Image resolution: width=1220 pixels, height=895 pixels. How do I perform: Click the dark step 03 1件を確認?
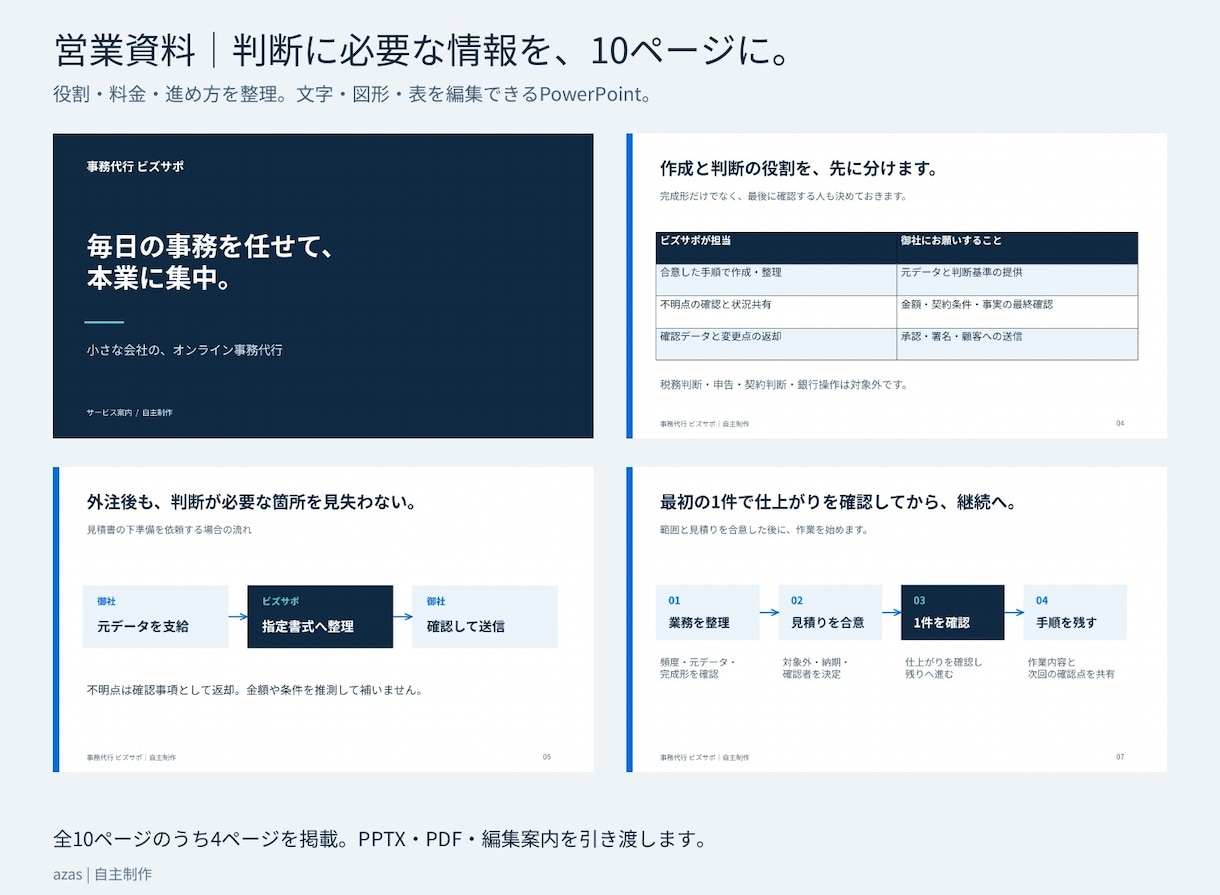click(952, 613)
